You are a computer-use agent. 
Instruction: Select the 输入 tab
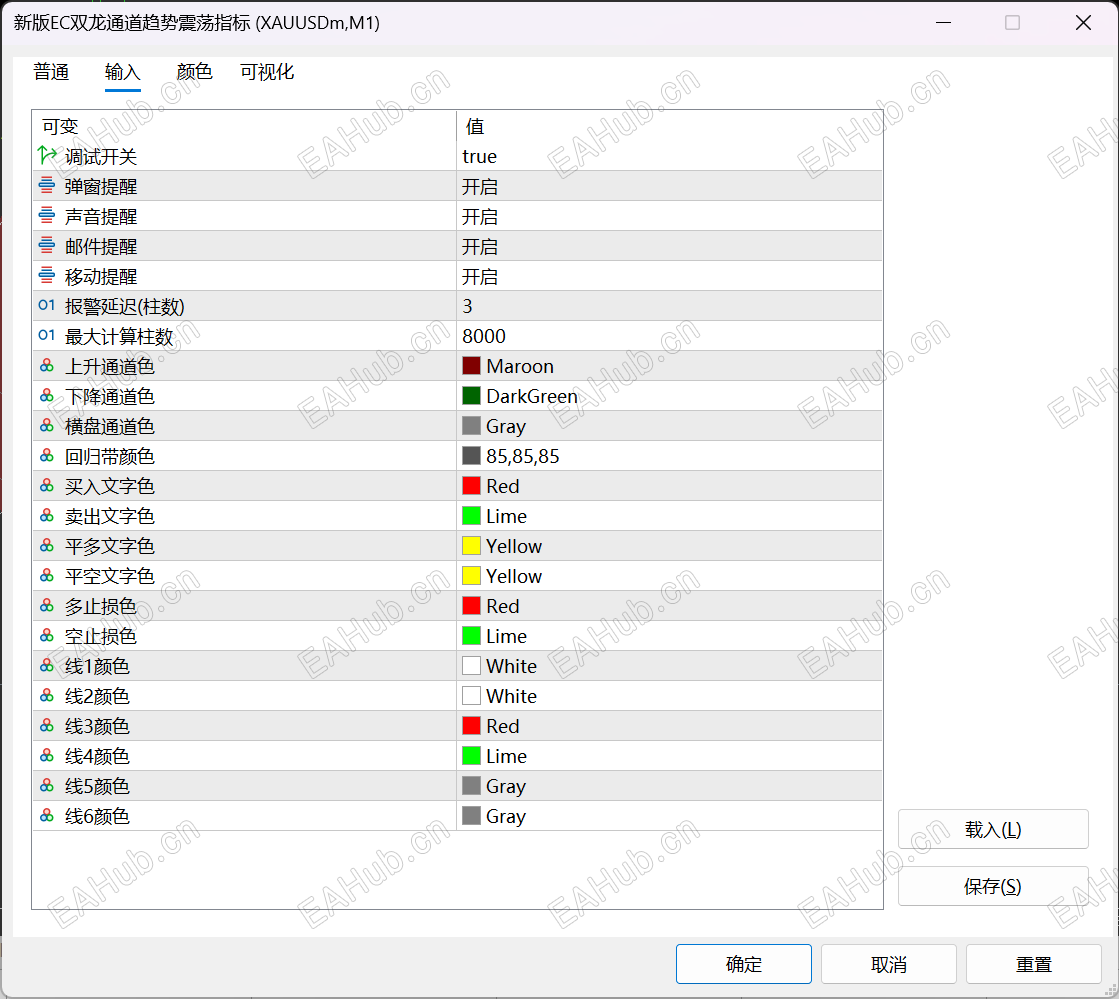123,72
